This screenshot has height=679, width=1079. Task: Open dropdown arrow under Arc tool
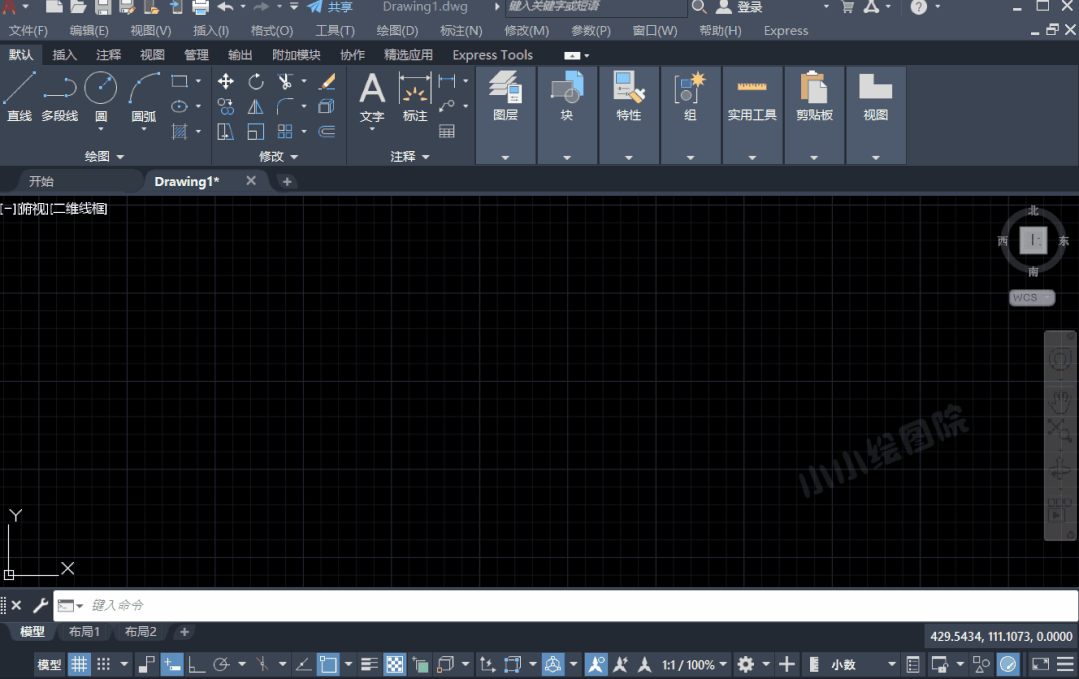coord(144,129)
